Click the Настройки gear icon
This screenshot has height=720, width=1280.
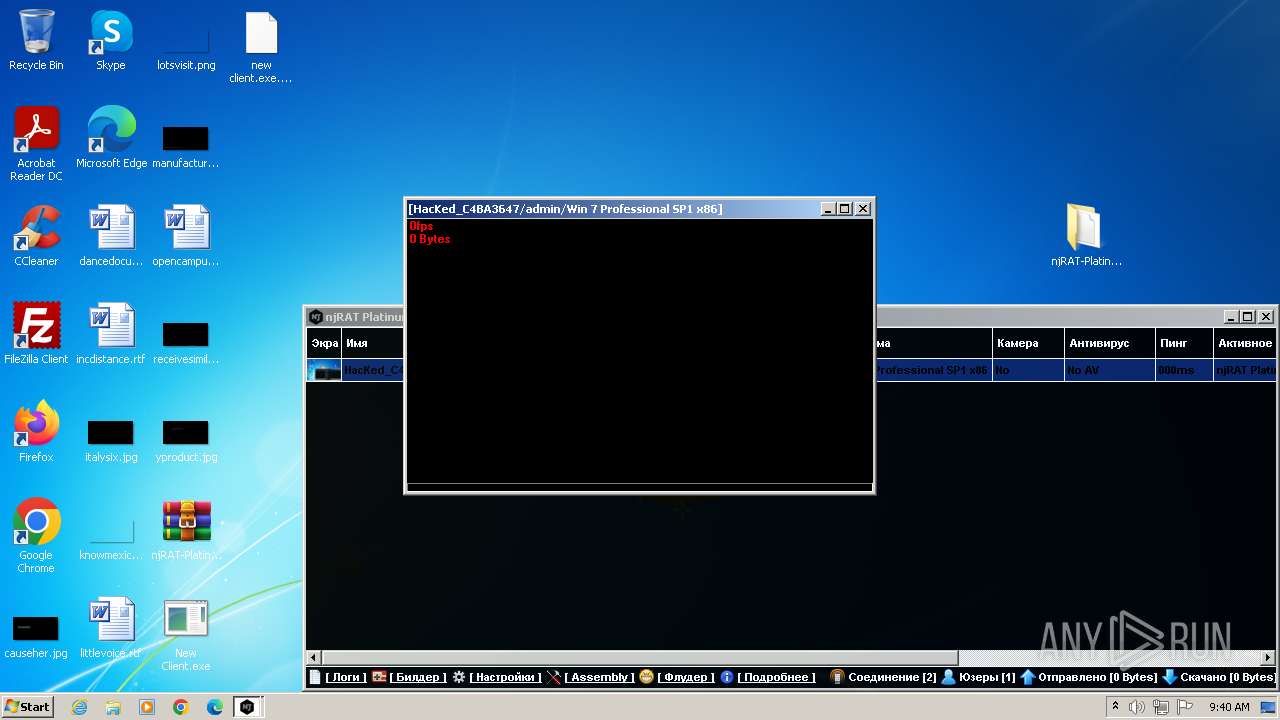[459, 677]
